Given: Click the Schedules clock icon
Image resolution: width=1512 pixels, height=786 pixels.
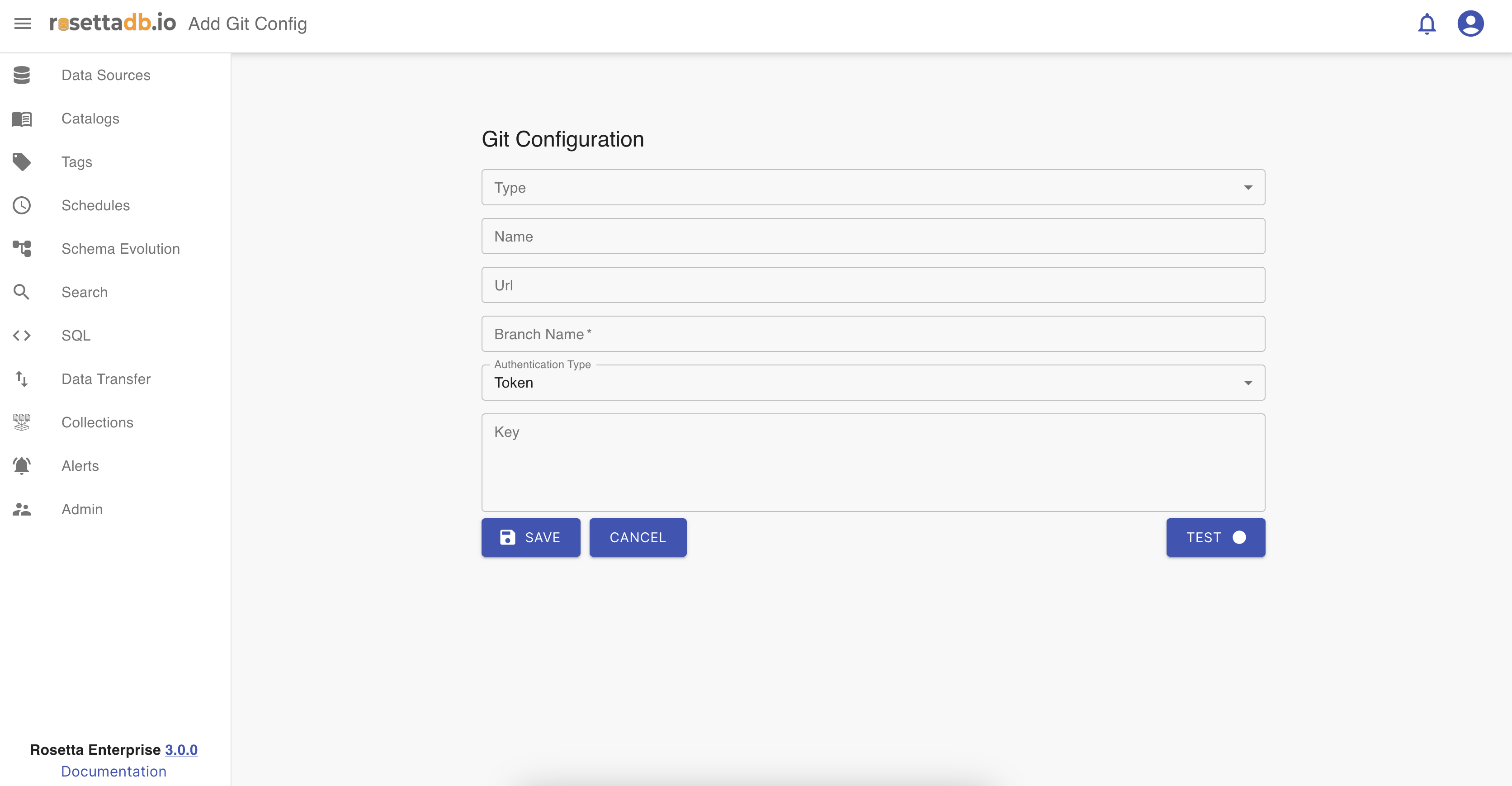Looking at the screenshot, I should (x=22, y=205).
